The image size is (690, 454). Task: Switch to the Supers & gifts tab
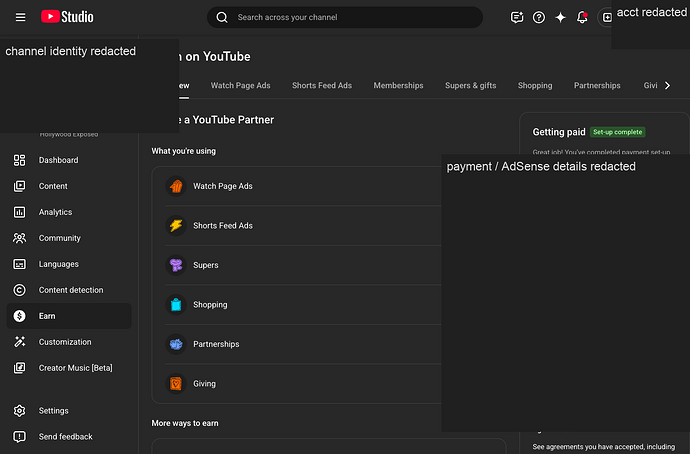(470, 85)
